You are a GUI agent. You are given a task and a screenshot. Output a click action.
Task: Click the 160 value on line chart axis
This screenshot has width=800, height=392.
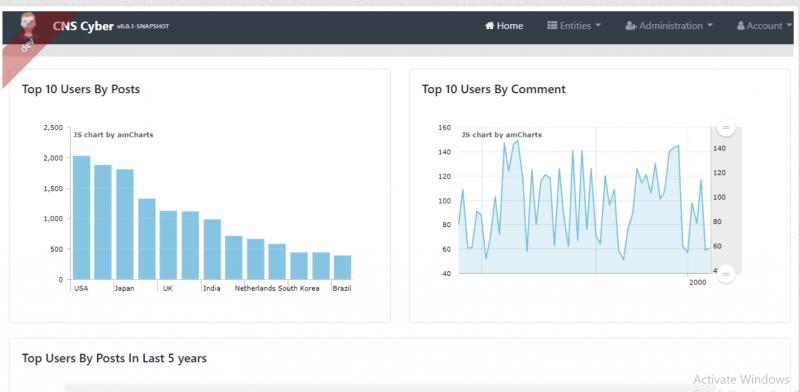[444, 127]
